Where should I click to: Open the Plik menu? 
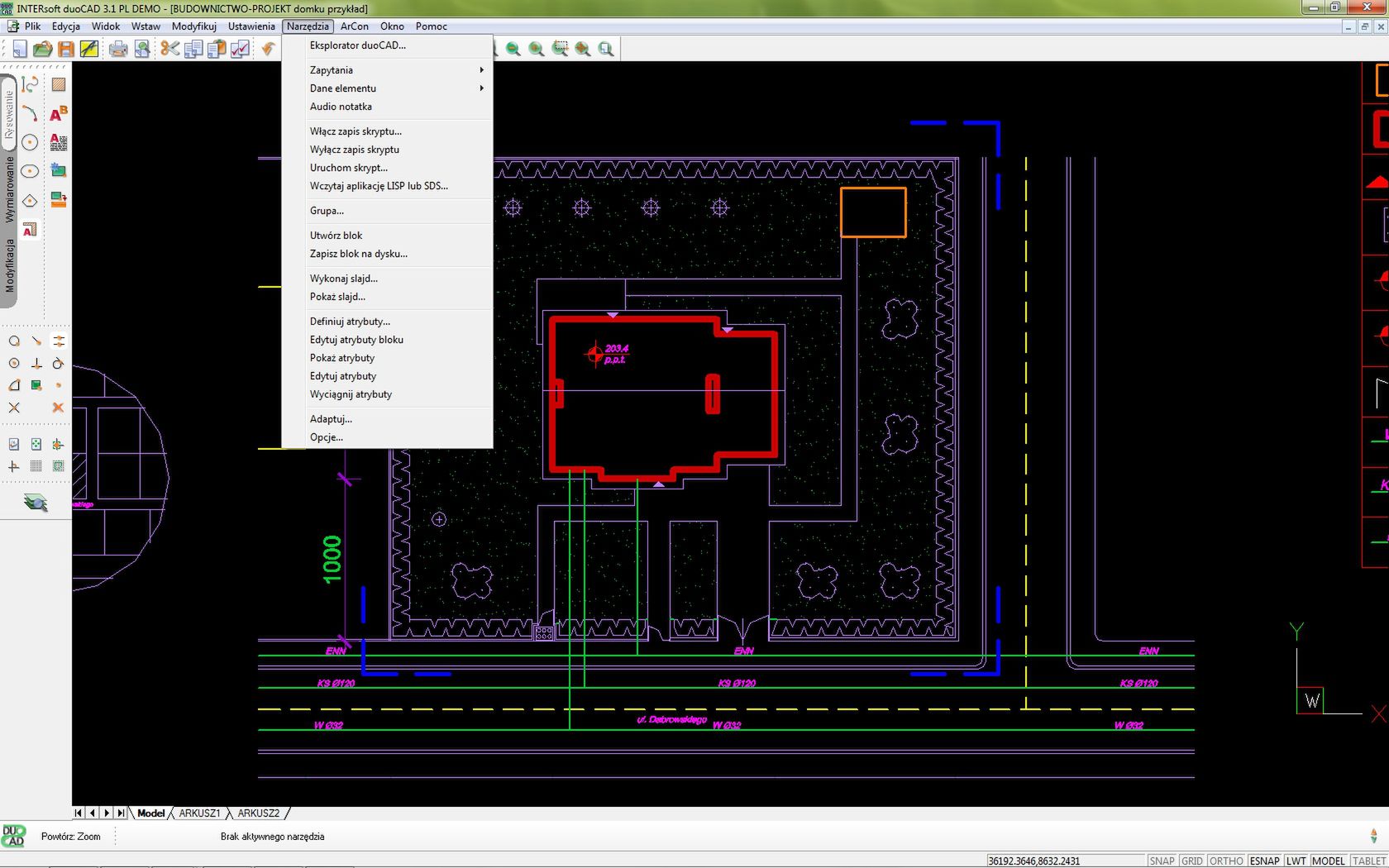(32, 26)
